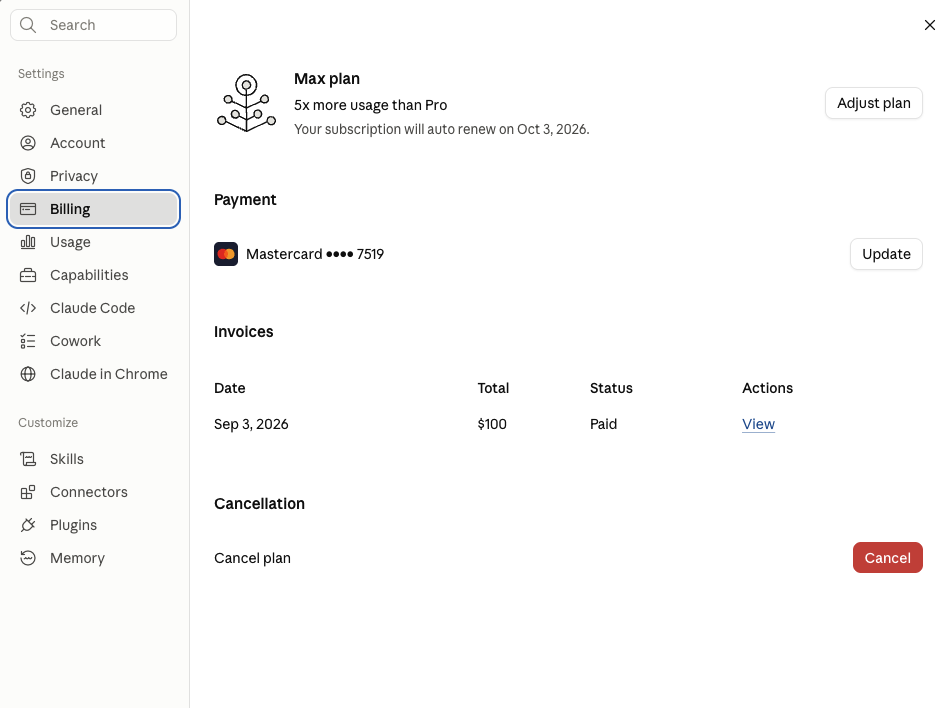Image resolution: width=950 pixels, height=708 pixels.
Task: Click the Mastercard logo icon
Action: [226, 254]
